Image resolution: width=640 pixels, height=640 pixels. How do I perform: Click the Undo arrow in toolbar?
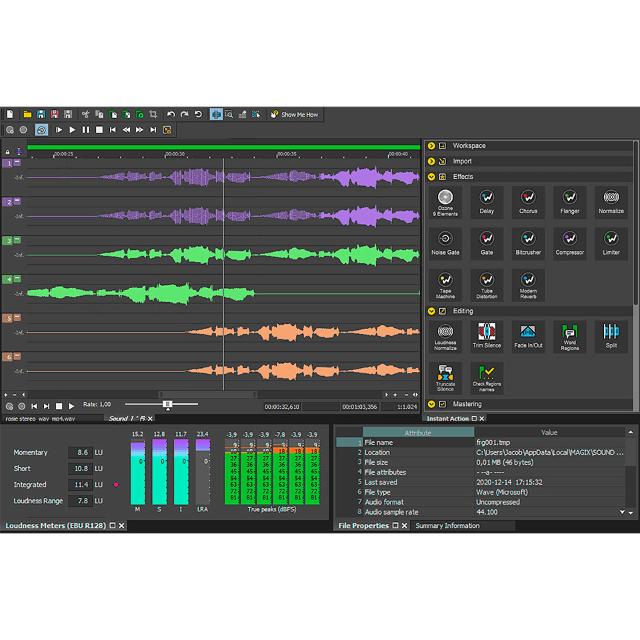pos(171,115)
